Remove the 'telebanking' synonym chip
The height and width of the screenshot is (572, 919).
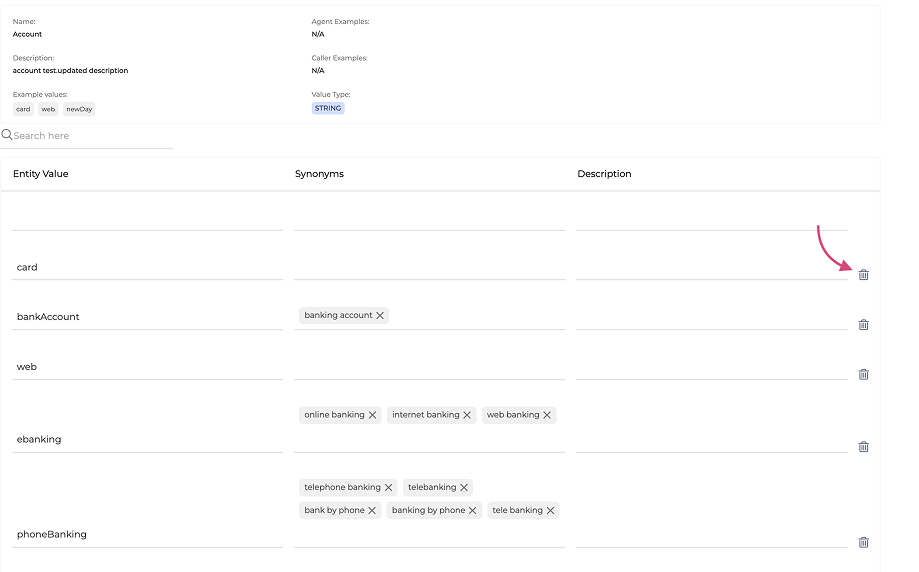point(464,488)
